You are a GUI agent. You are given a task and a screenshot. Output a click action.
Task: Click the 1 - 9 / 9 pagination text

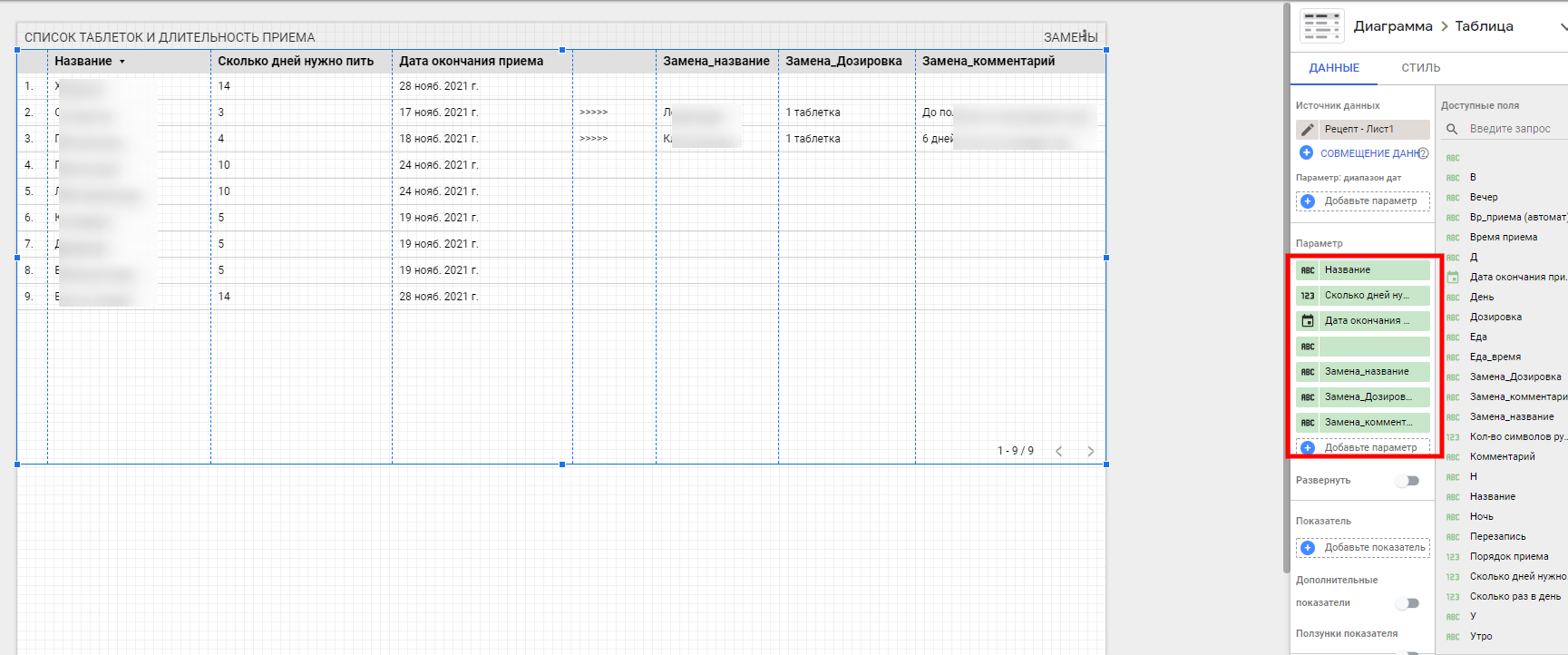tap(1016, 451)
